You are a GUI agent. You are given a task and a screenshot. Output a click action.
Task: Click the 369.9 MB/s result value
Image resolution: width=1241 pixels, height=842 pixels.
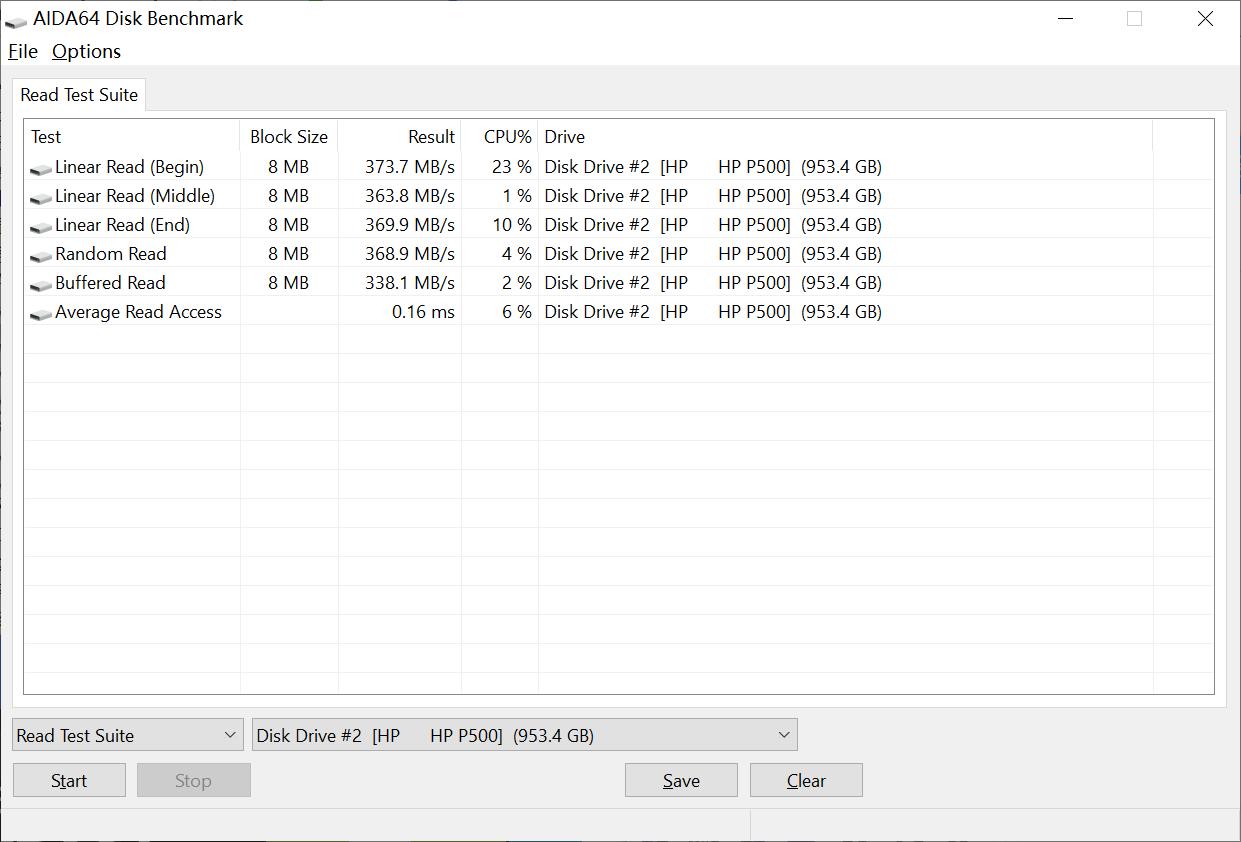coord(410,224)
